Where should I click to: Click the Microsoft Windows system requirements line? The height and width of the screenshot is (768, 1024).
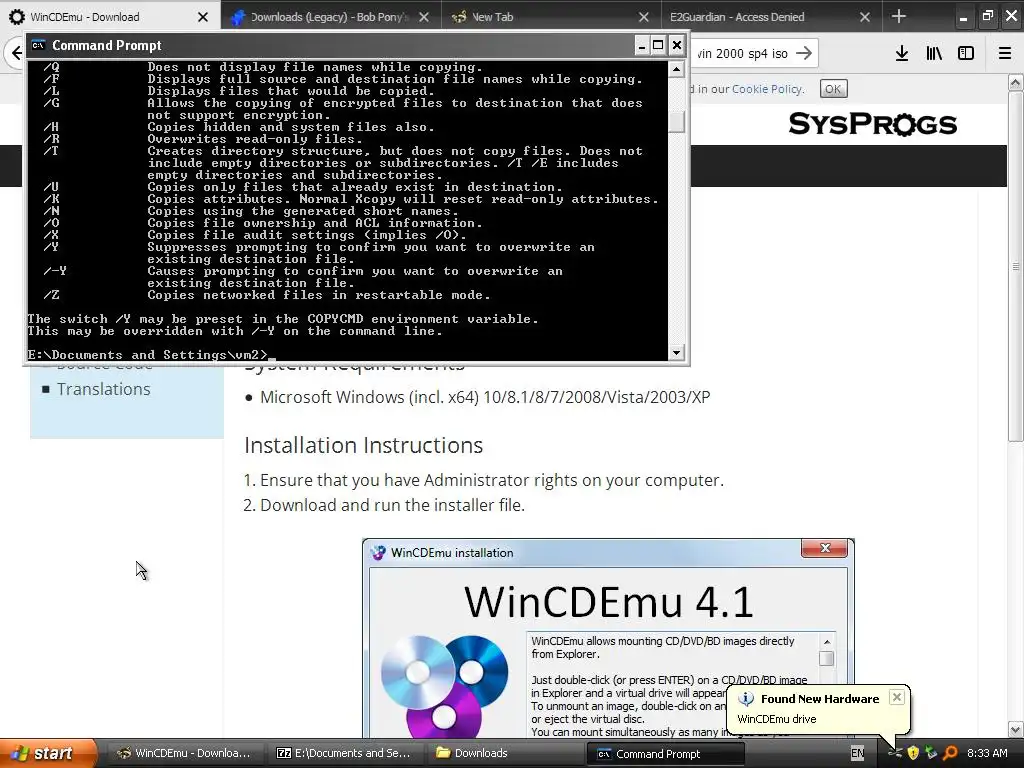[485, 397]
